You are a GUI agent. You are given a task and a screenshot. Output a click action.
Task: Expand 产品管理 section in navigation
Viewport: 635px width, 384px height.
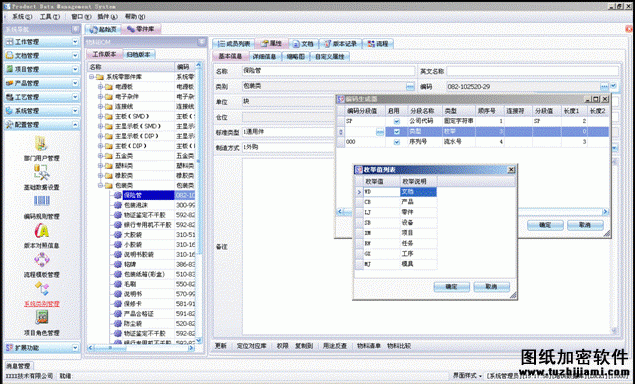75,83
